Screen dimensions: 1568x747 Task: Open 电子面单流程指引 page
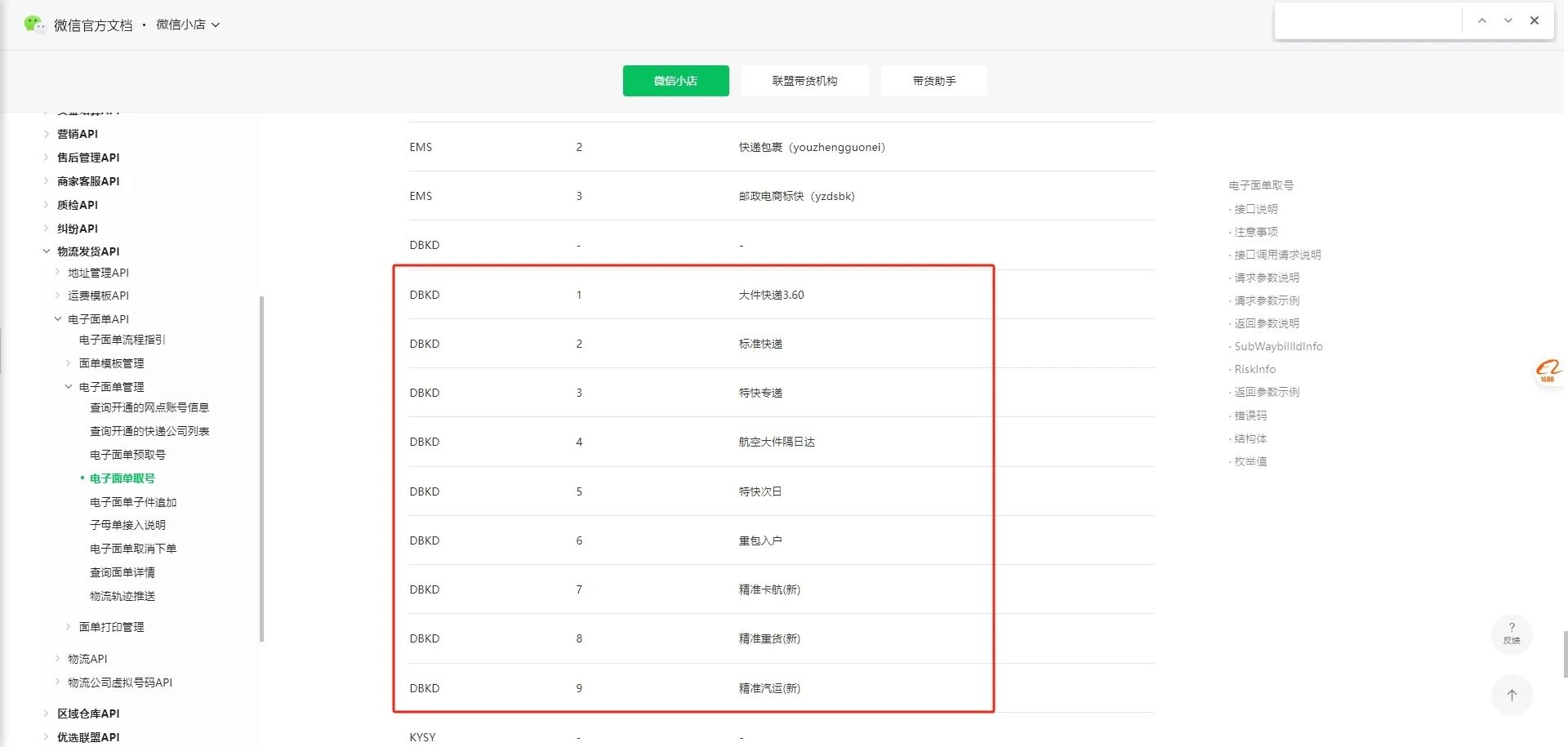click(122, 340)
